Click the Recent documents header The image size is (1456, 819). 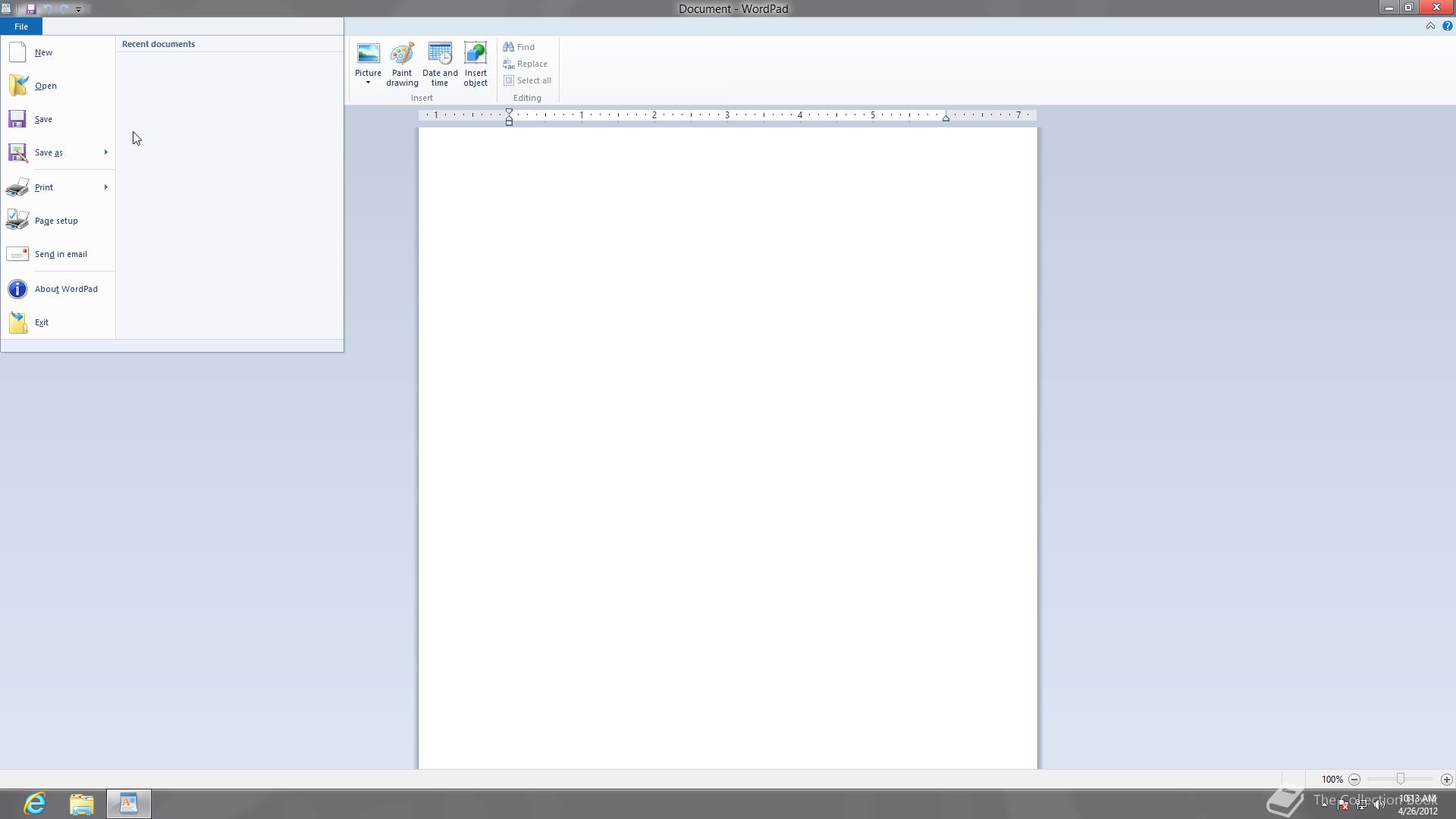coord(158,44)
